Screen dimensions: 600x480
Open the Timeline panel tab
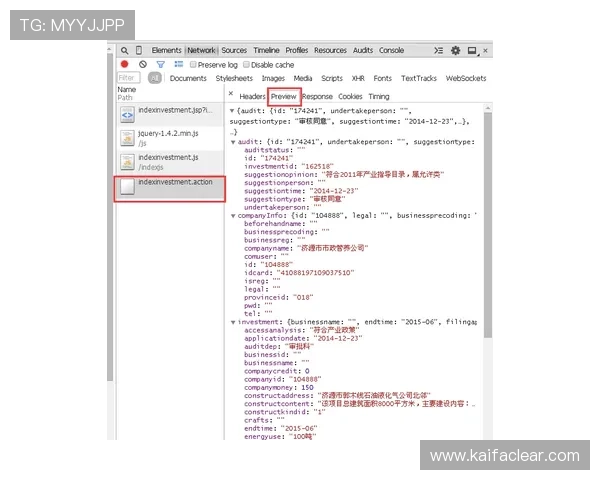pyautogui.click(x=266, y=50)
